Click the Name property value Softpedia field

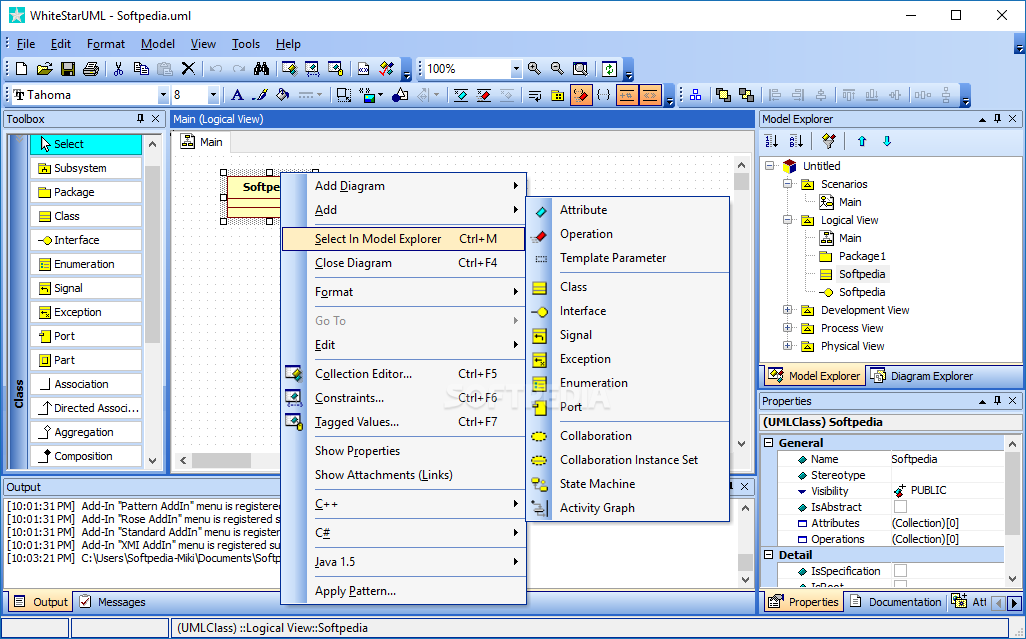pyautogui.click(x=946, y=459)
